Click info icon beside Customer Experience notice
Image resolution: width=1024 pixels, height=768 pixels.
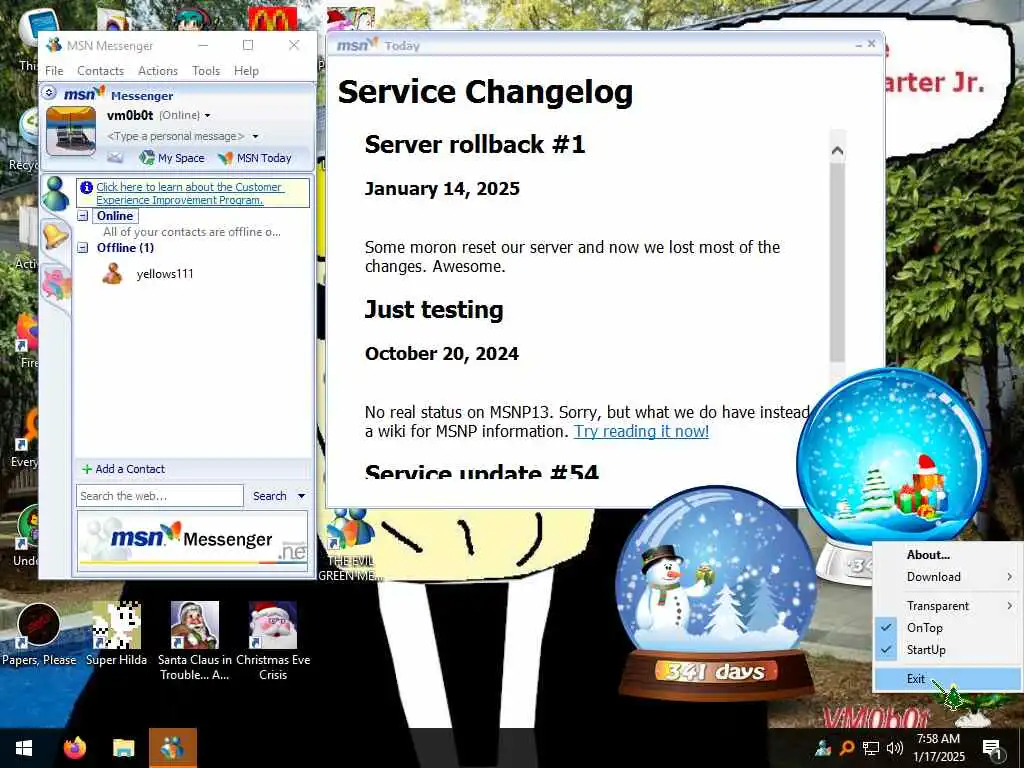coord(86,187)
